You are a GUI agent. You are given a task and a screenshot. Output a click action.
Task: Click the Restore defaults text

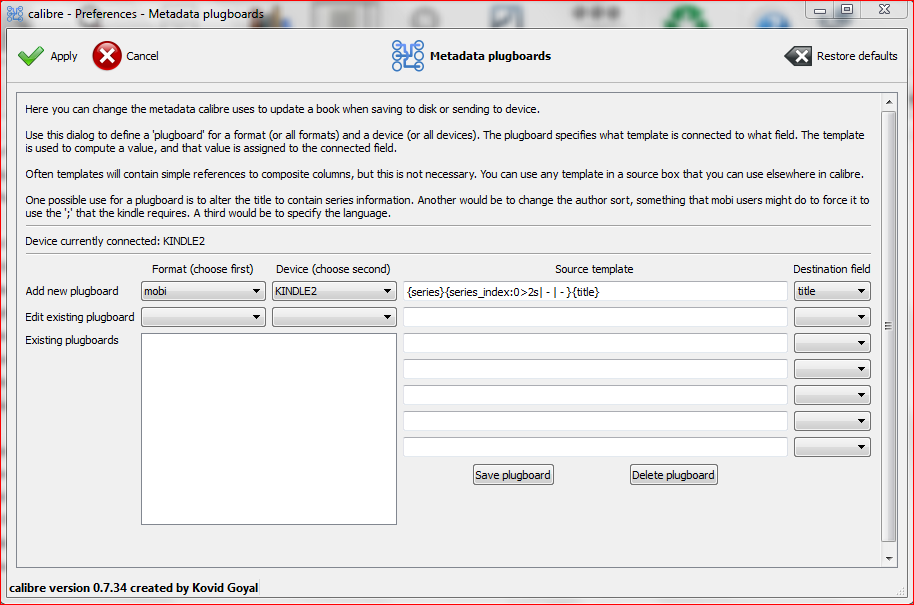[x=857, y=56]
